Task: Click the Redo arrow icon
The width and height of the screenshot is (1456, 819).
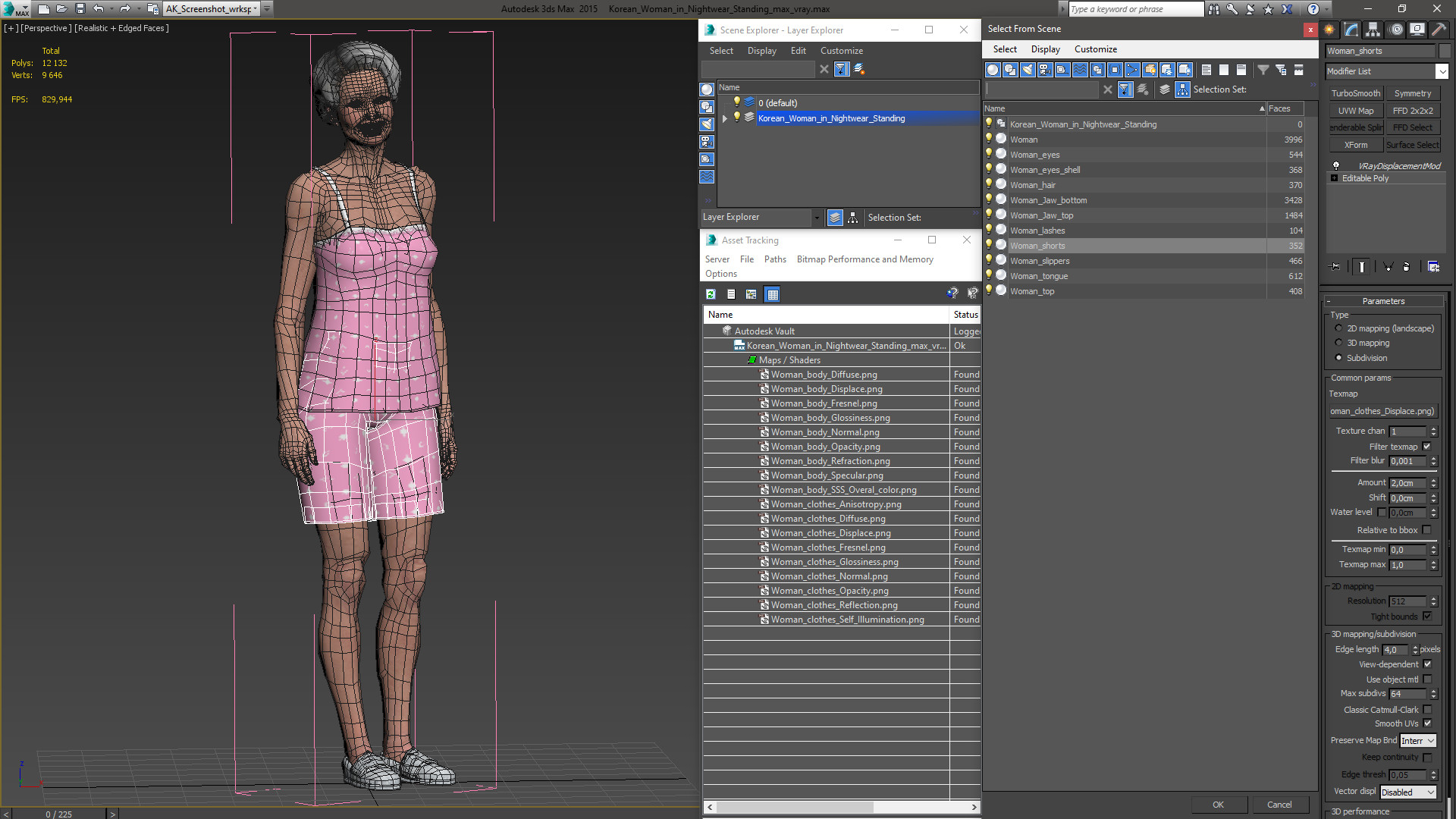Action: 126,9
